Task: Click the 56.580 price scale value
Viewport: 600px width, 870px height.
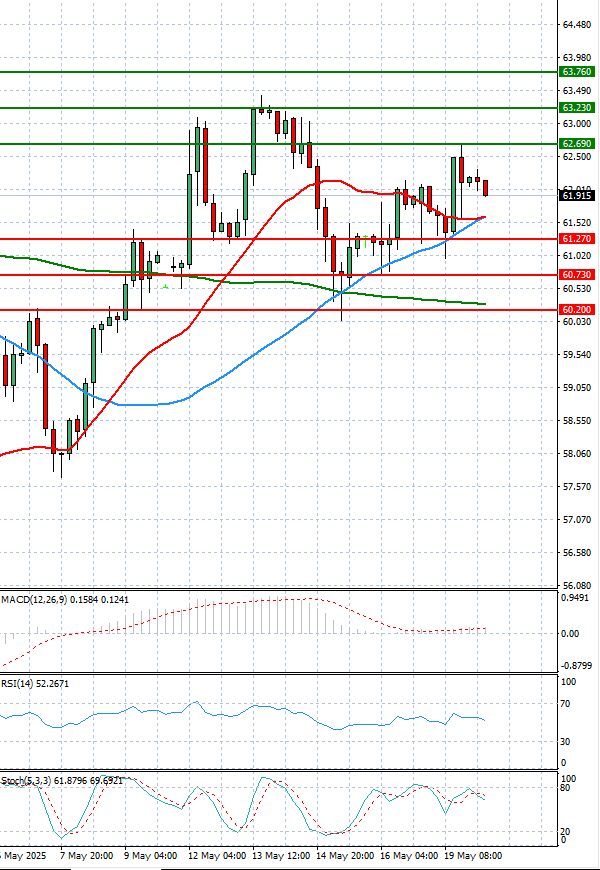Action: [576, 553]
